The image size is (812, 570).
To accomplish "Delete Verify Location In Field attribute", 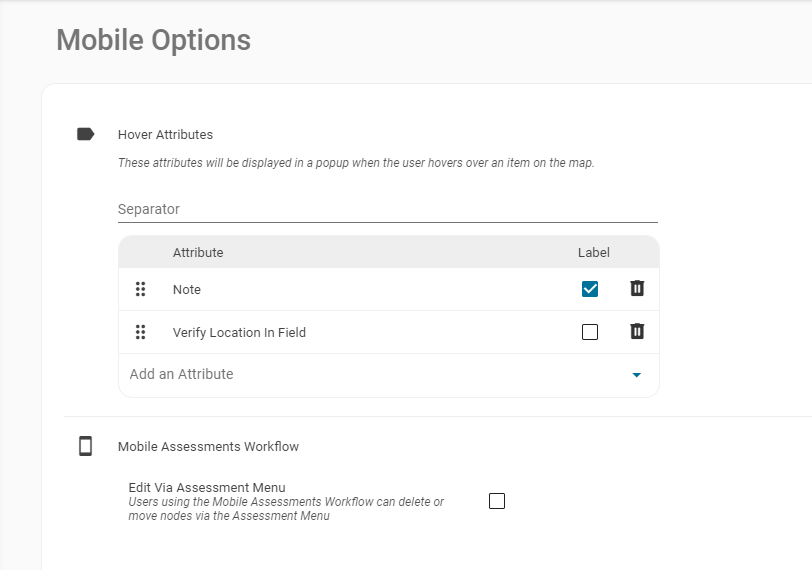I will [637, 332].
